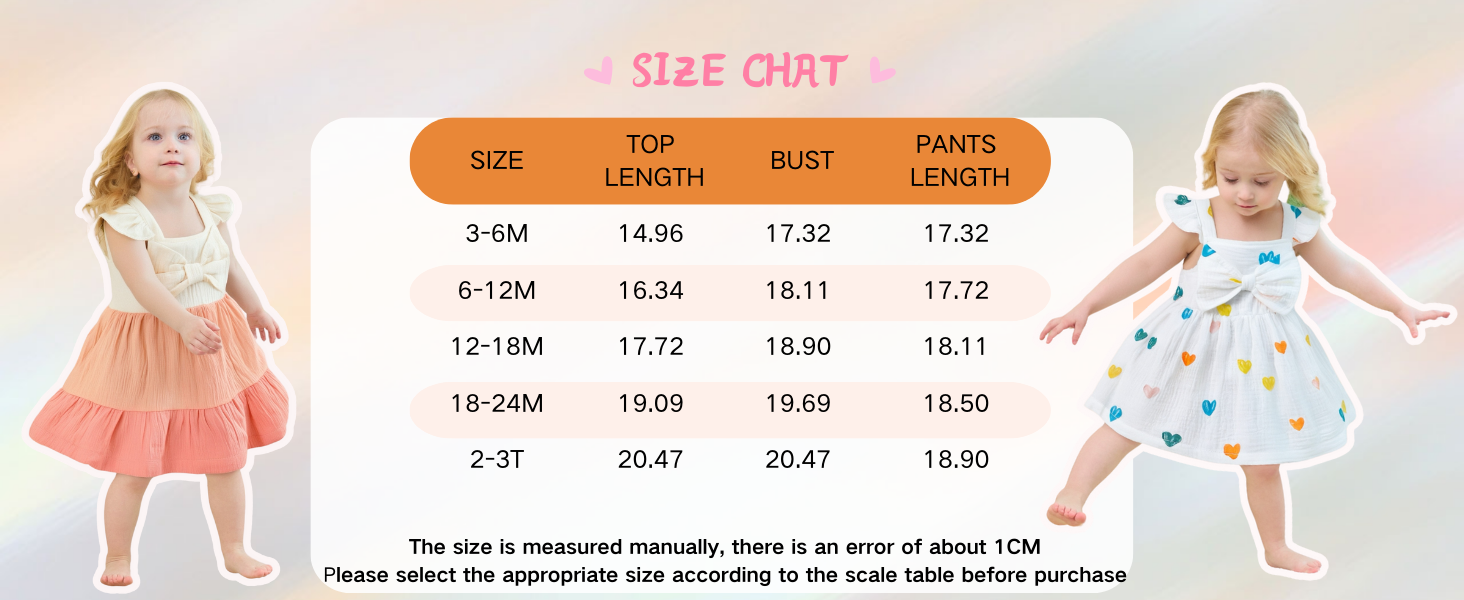Click the TOP LENGTH column header
This screenshot has width=1464, height=600.
tap(654, 160)
